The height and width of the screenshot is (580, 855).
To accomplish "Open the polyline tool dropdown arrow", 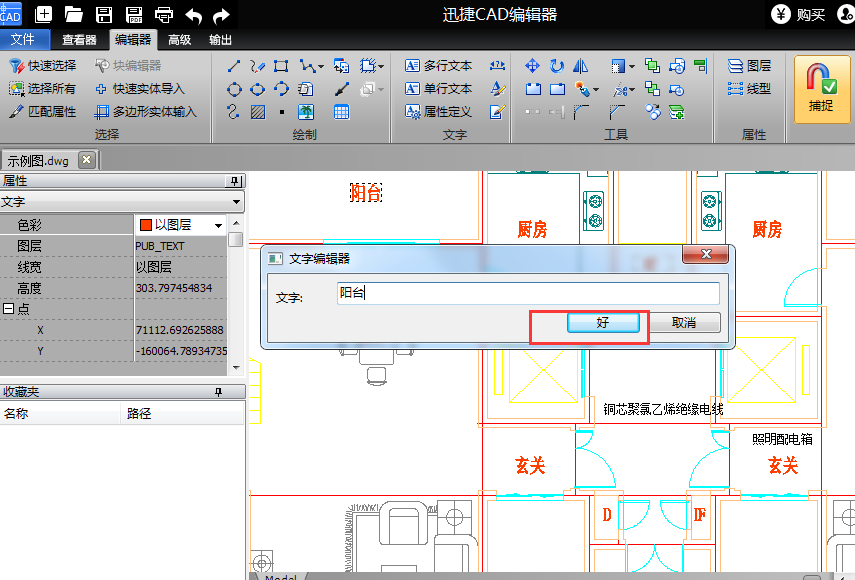I will 321,67.
